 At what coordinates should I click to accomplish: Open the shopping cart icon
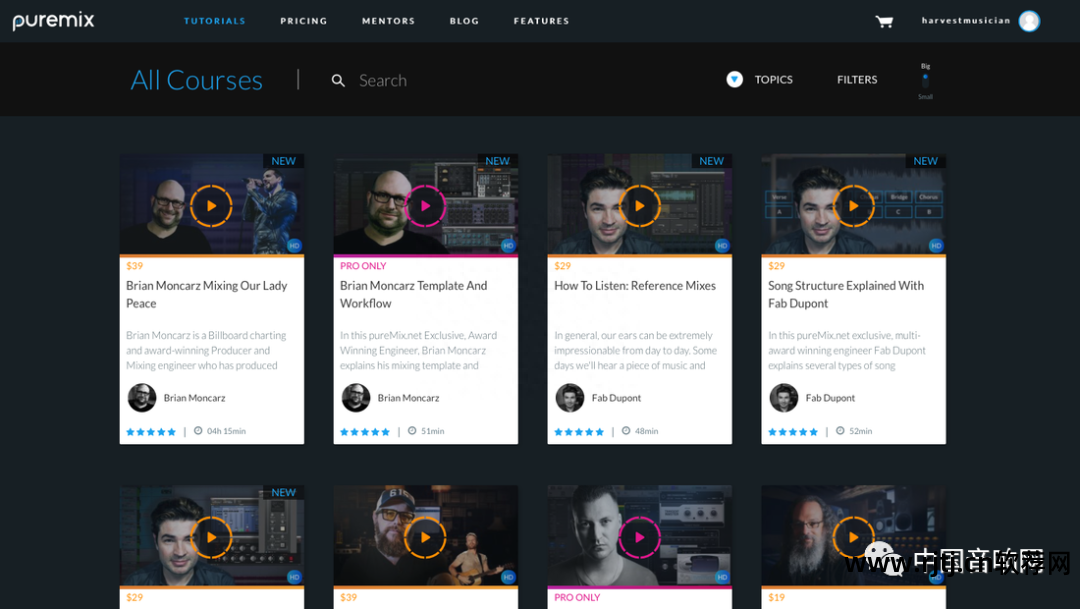(884, 21)
